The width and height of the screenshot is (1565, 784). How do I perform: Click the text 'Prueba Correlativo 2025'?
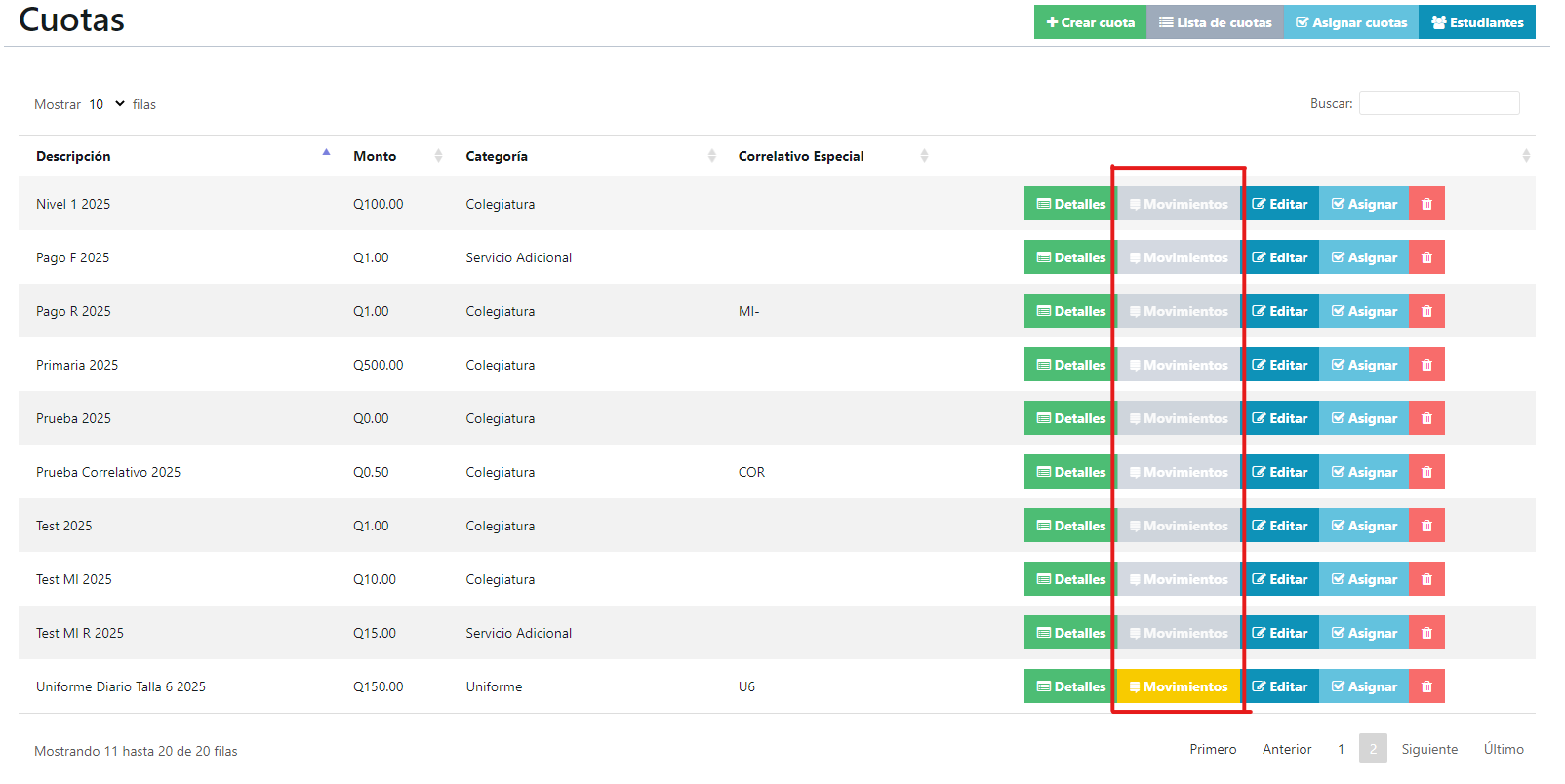point(108,472)
